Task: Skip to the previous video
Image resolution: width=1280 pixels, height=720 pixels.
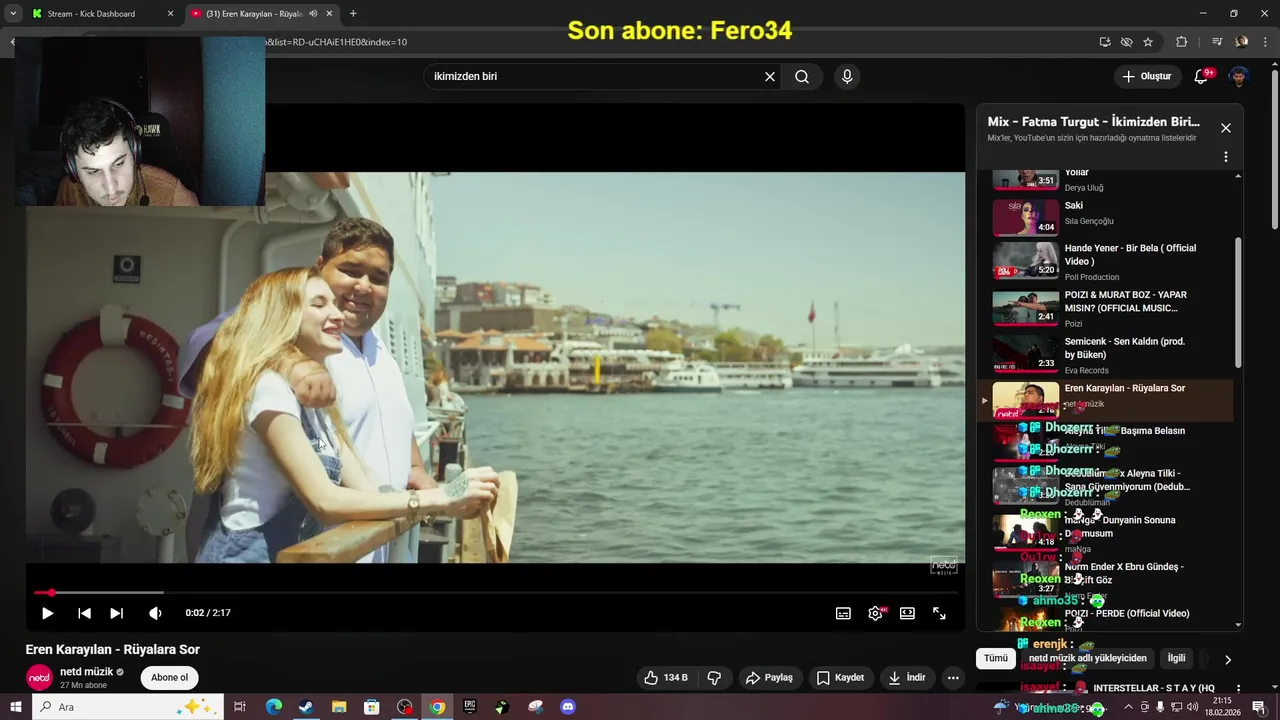Action: (x=84, y=613)
